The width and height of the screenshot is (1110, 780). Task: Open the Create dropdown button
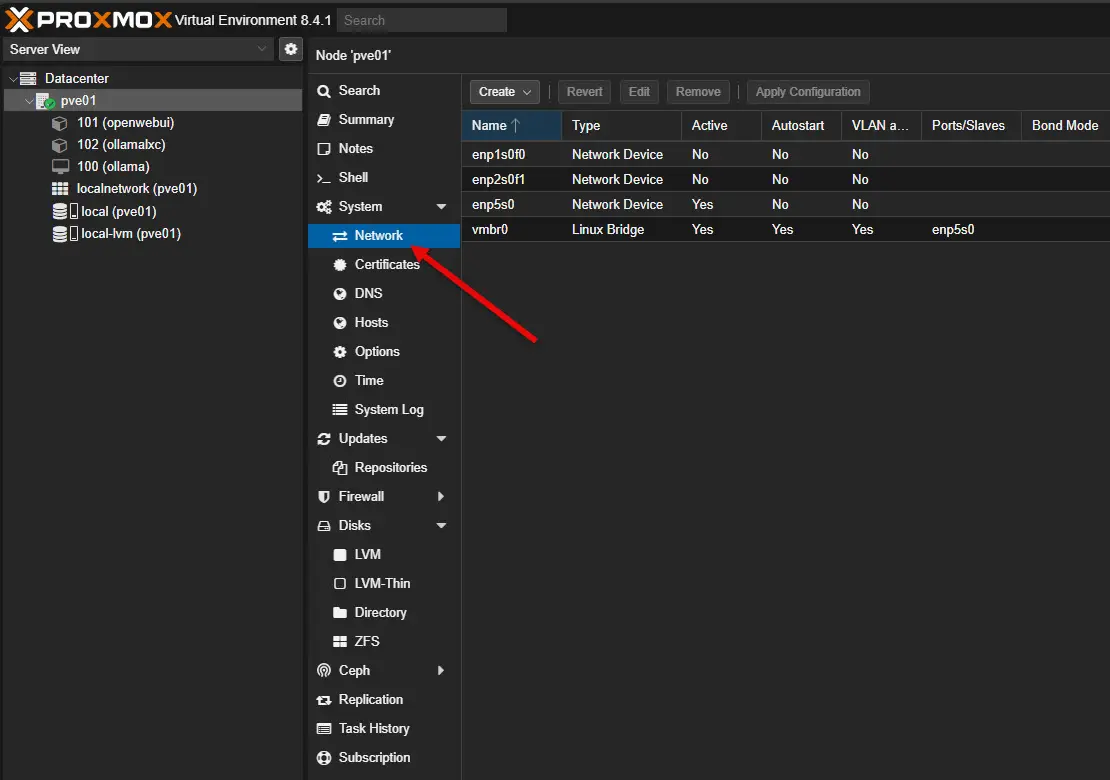click(505, 92)
